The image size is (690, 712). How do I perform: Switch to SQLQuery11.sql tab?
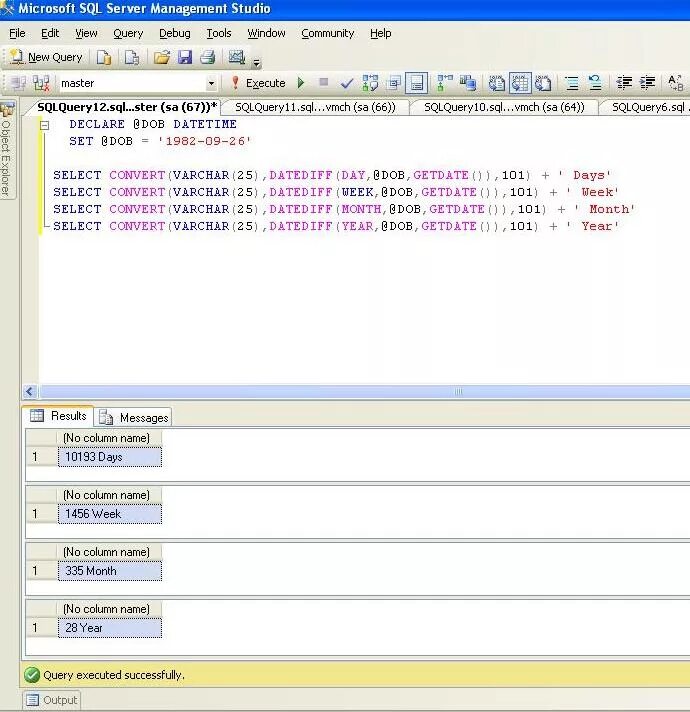click(x=315, y=107)
